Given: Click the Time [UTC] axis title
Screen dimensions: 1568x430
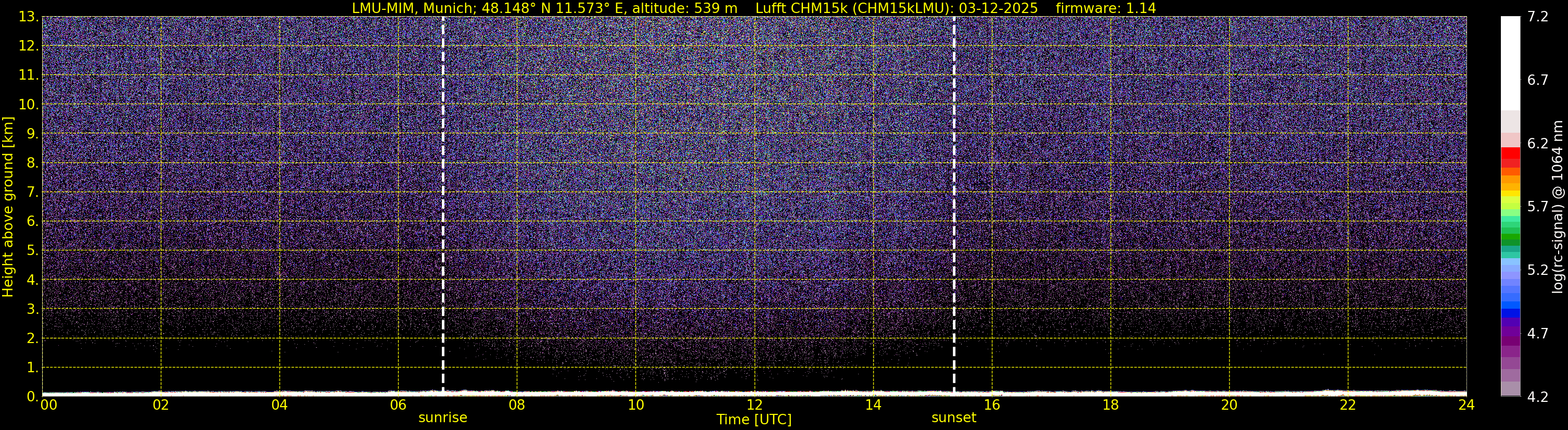Looking at the screenshot, I should tap(754, 420).
